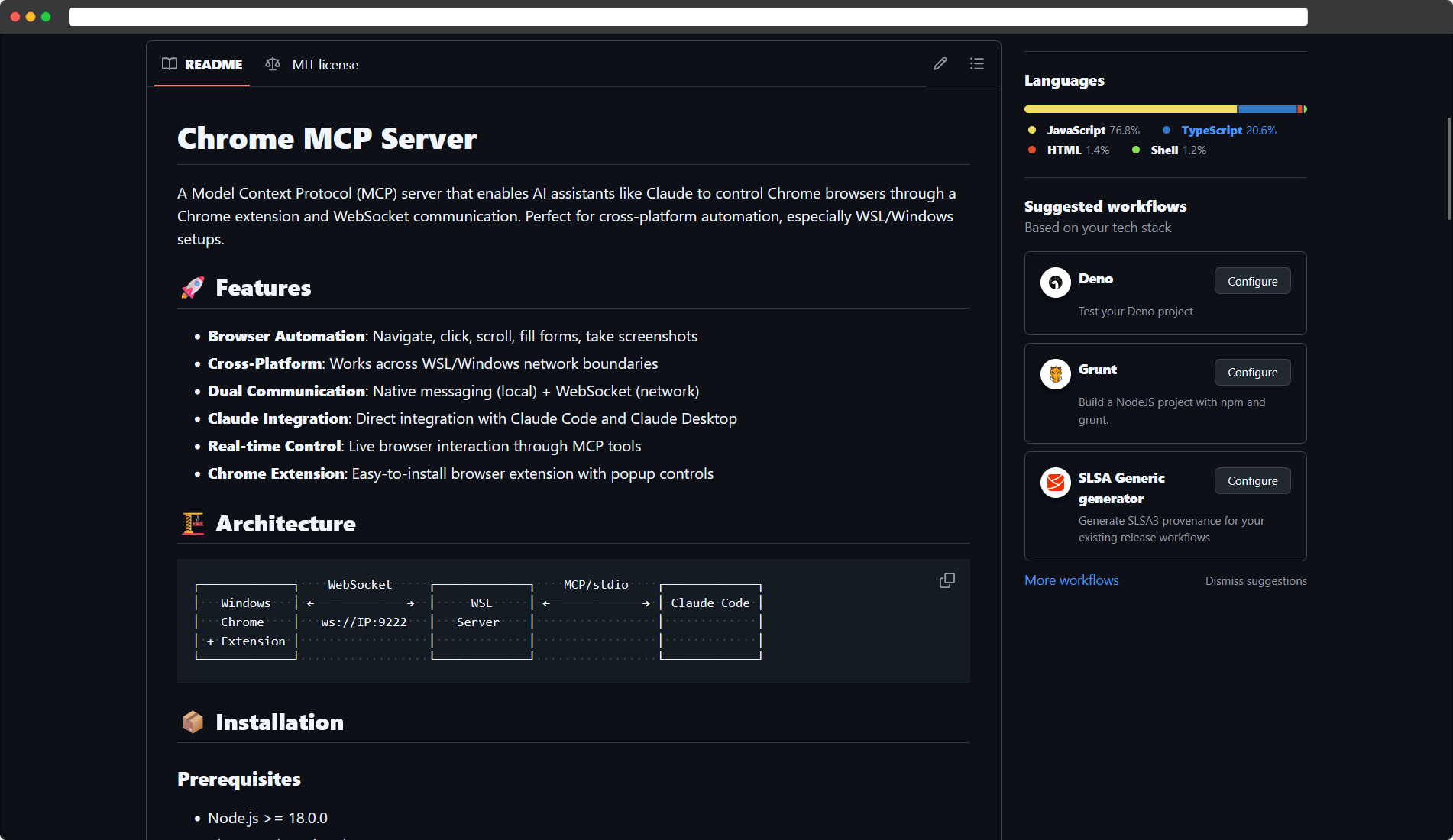Select TypeScript in the Languages list
Image resolution: width=1453 pixels, height=840 pixels.
[1212, 131]
